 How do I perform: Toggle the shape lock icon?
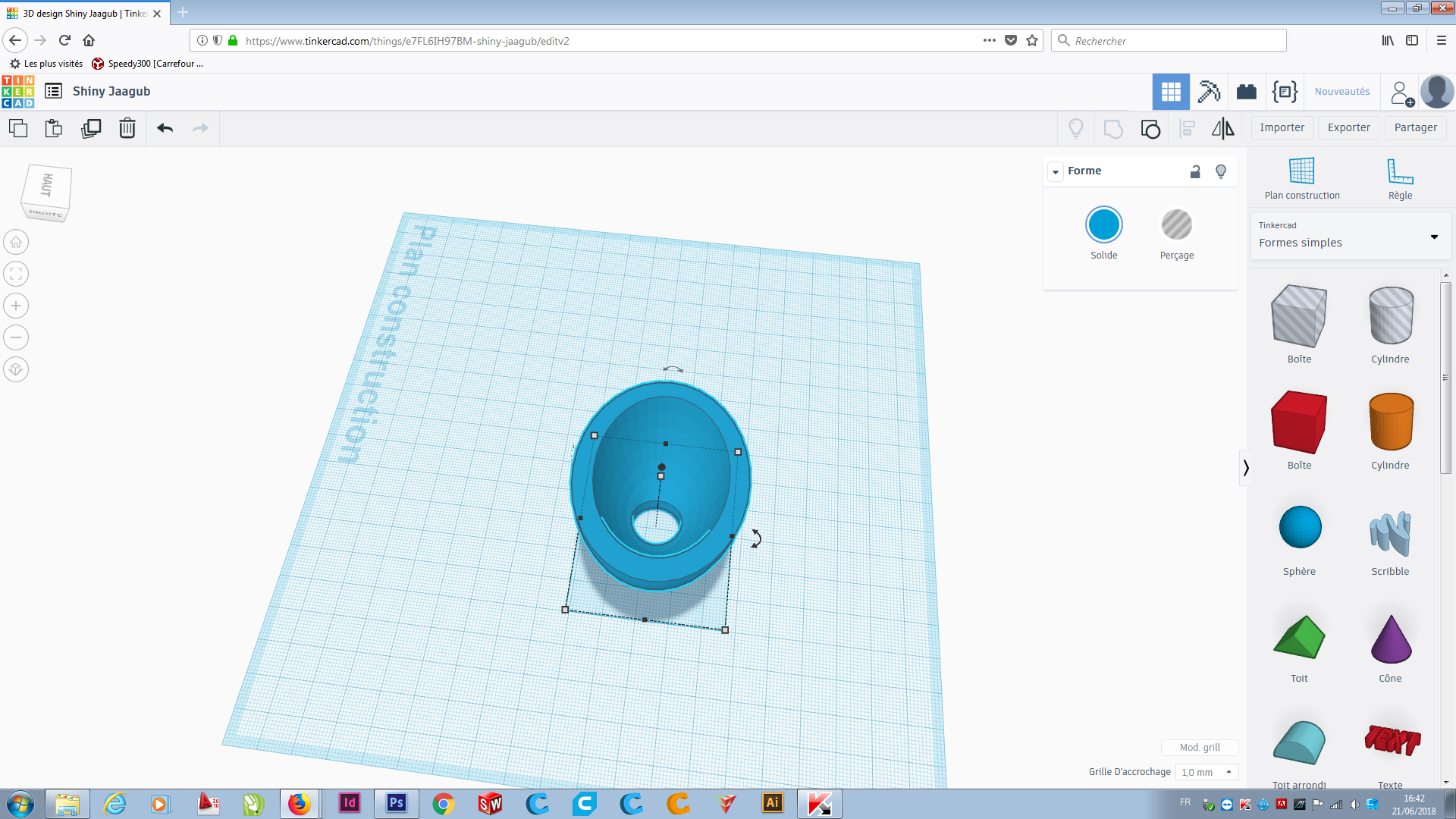point(1195,171)
